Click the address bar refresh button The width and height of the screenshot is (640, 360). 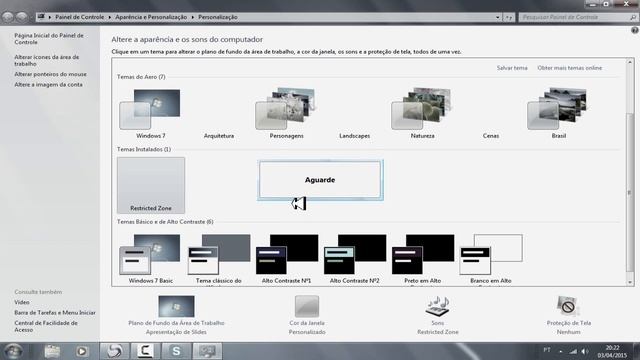509,17
